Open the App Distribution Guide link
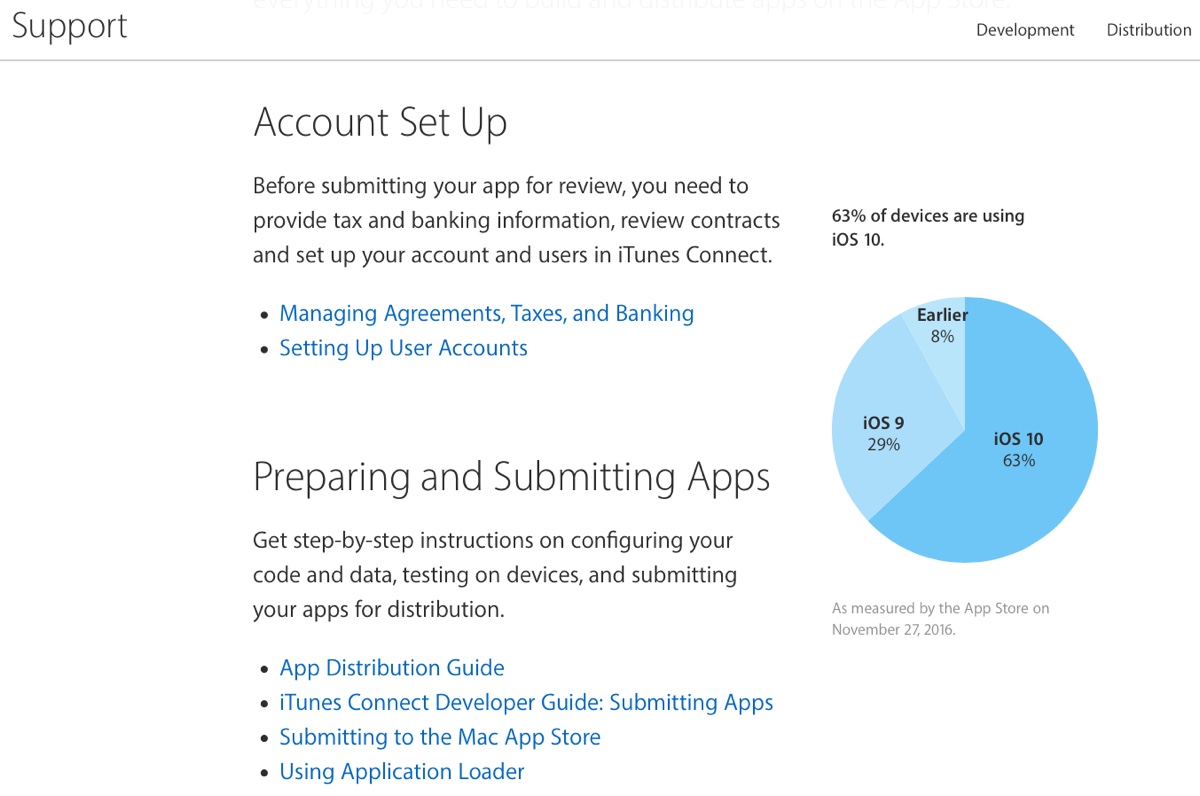This screenshot has width=1200, height=796. (391, 668)
